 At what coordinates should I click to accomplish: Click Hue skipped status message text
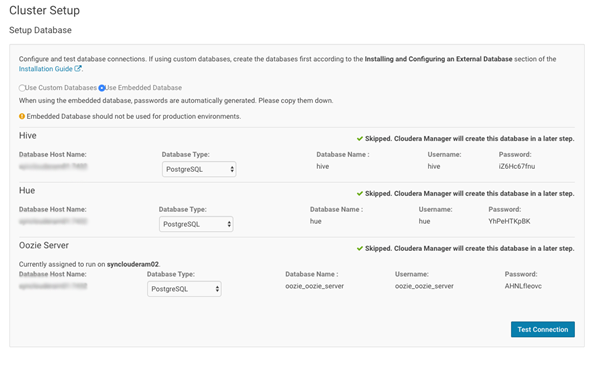470,194
